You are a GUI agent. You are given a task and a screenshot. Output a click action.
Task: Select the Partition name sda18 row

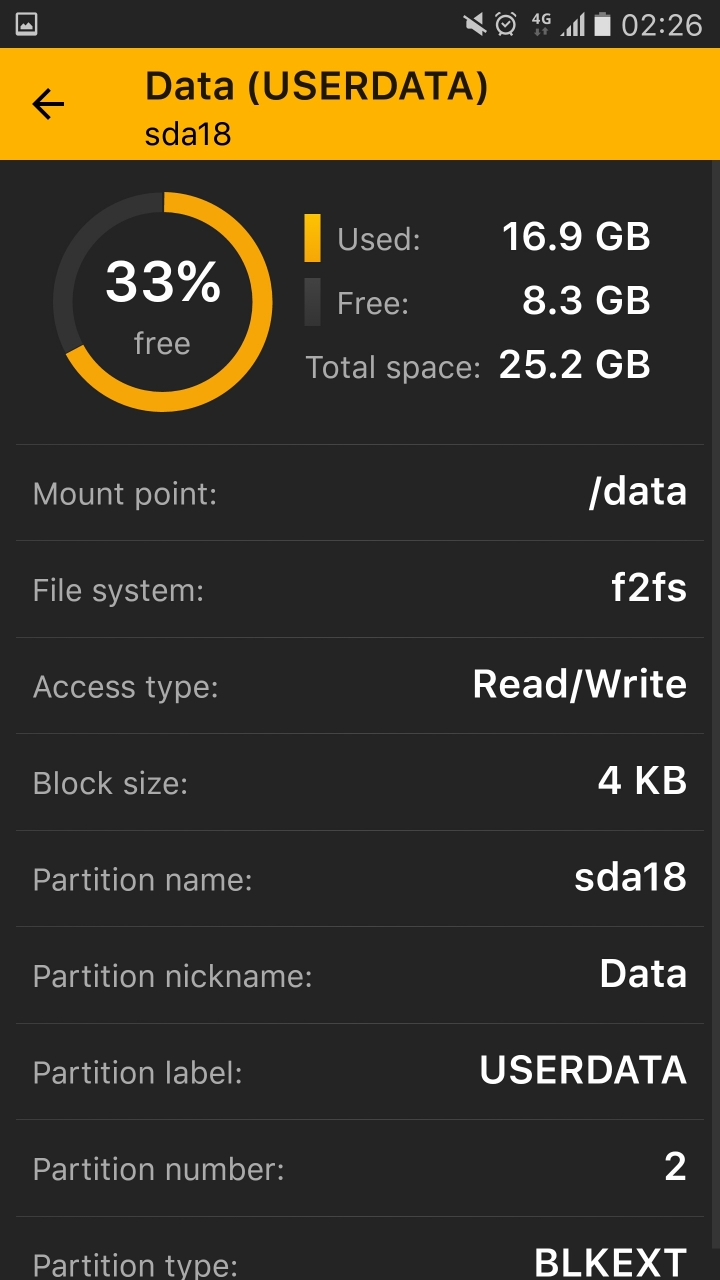click(x=360, y=879)
